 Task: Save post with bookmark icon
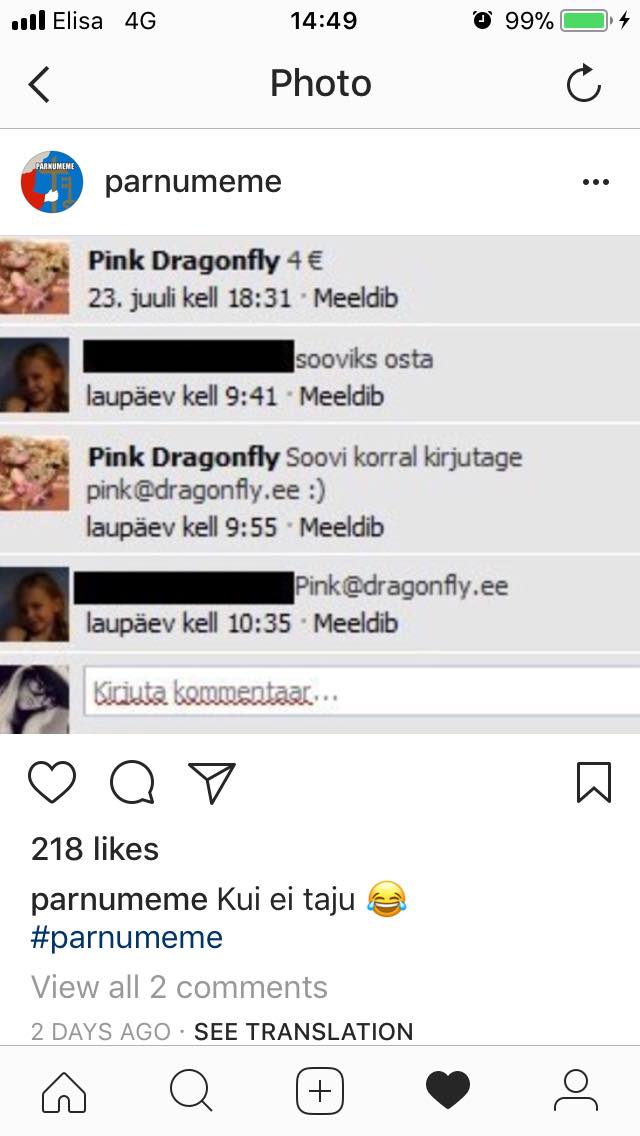594,782
